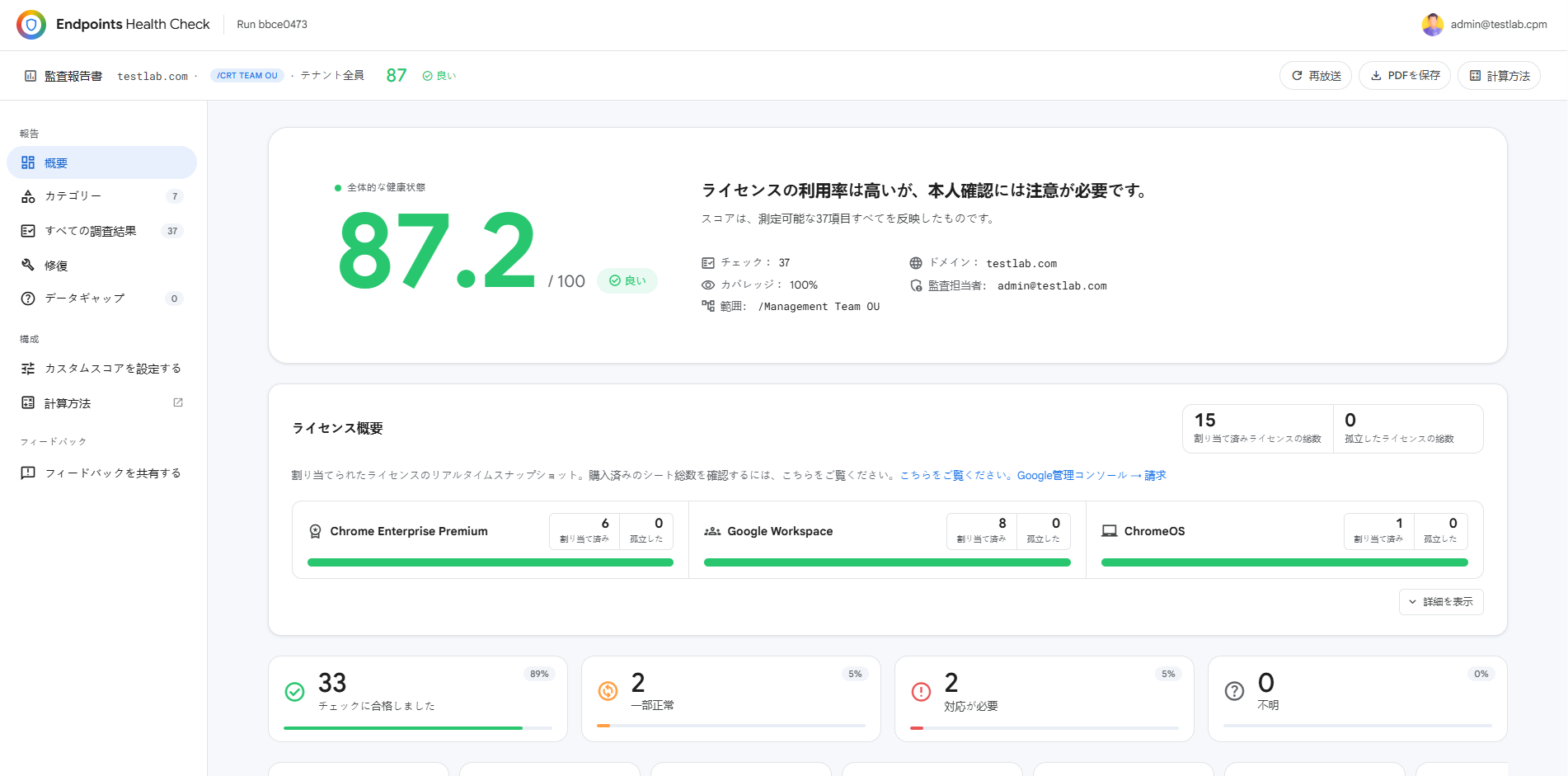Viewport: 1568px width, 776px height.
Task: Click the header 良い status badge
Action: [x=439, y=76]
